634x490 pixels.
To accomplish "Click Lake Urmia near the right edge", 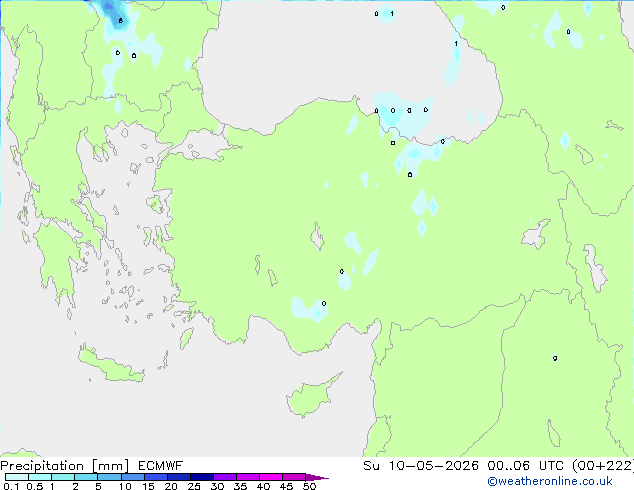I will pos(595,268).
